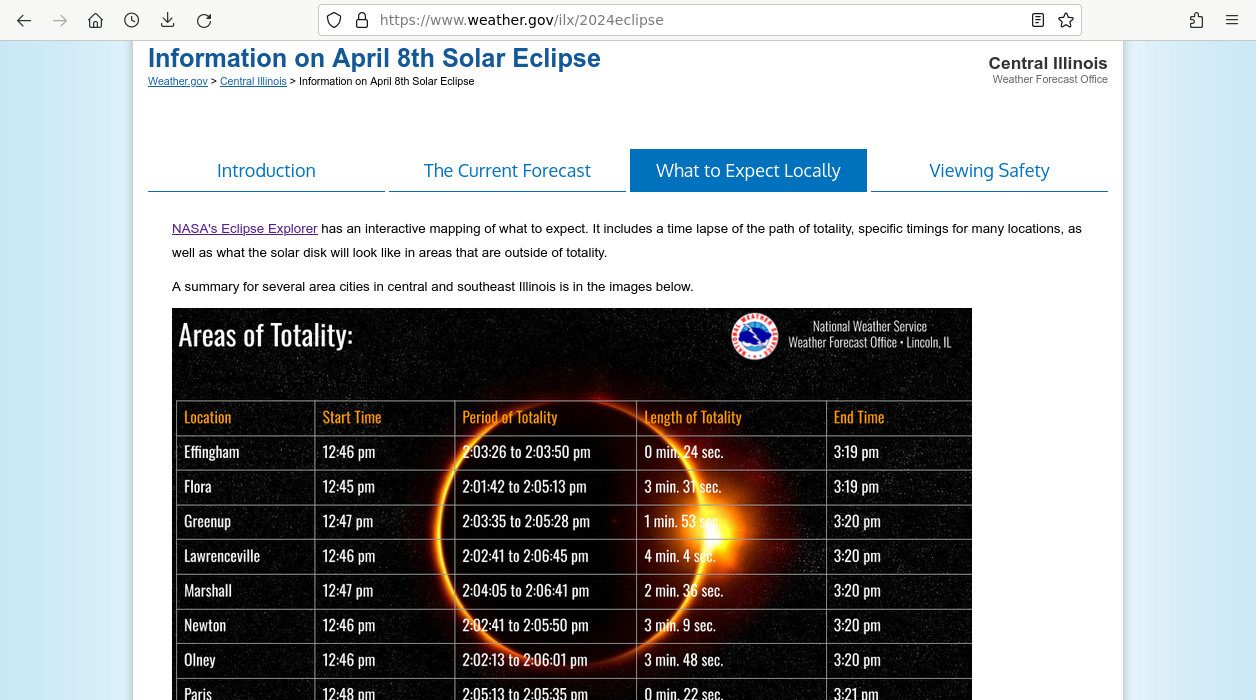Open The Current Forecast tab

507,171
